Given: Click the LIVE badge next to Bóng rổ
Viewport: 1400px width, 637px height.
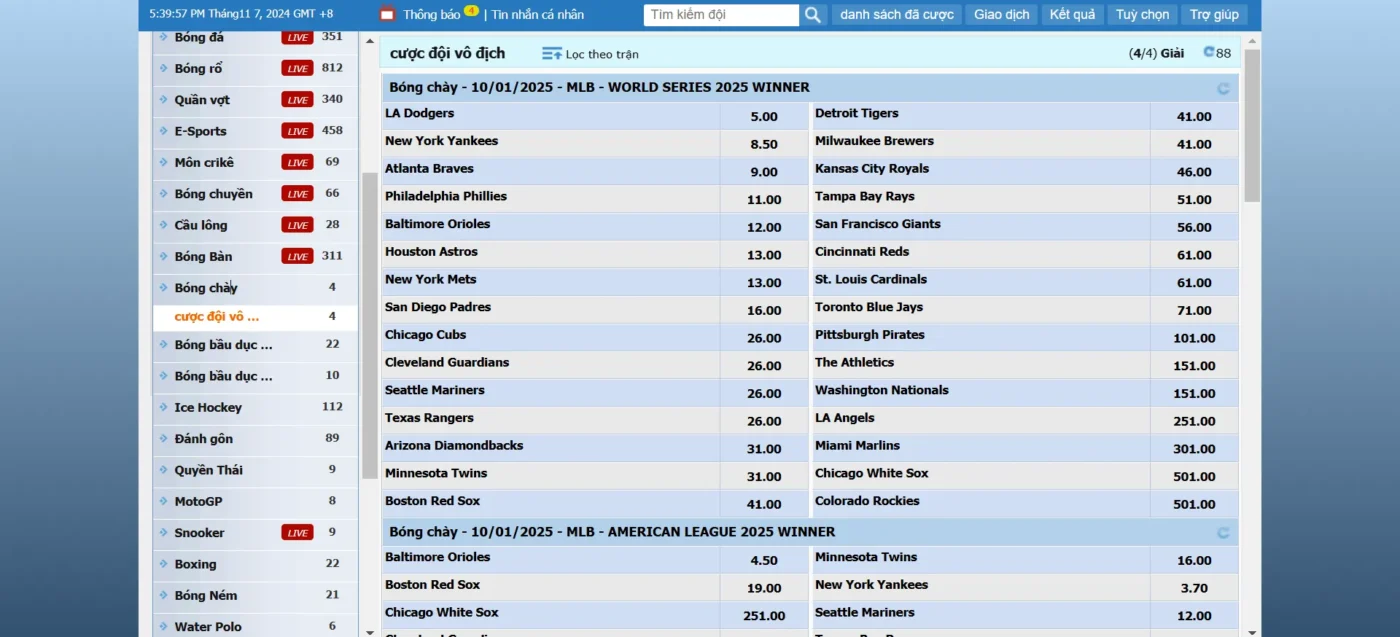Looking at the screenshot, I should point(297,69).
